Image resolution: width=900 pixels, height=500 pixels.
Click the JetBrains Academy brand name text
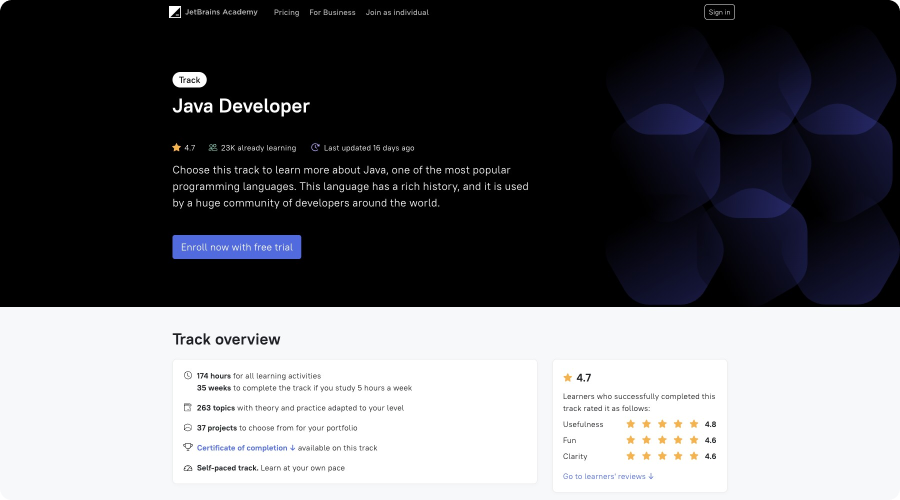click(x=221, y=12)
